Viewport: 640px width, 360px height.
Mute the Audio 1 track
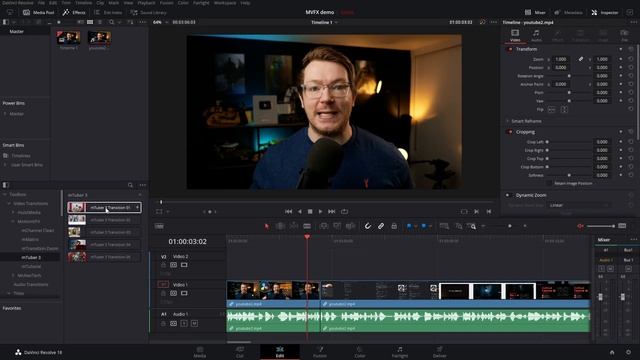[194, 323]
